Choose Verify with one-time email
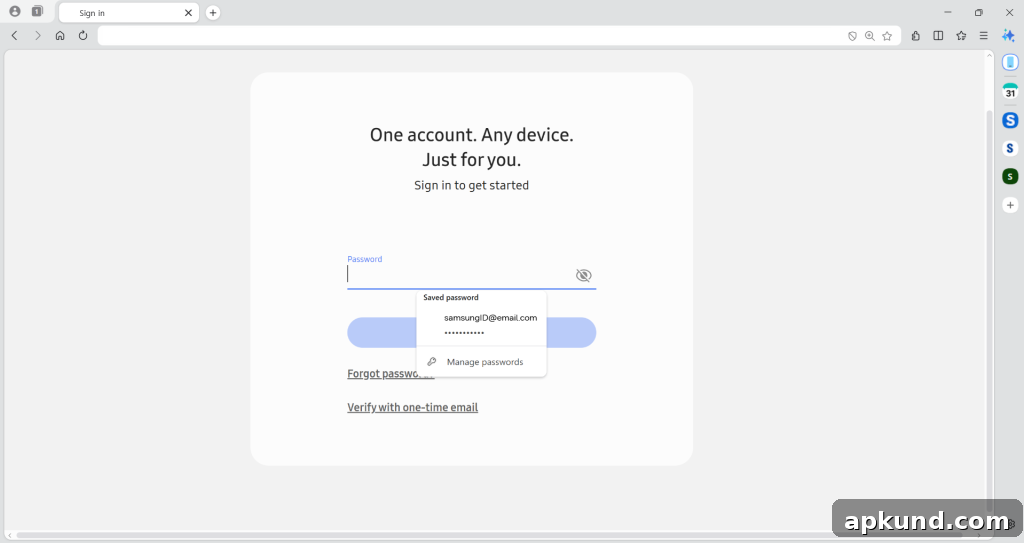 point(413,407)
